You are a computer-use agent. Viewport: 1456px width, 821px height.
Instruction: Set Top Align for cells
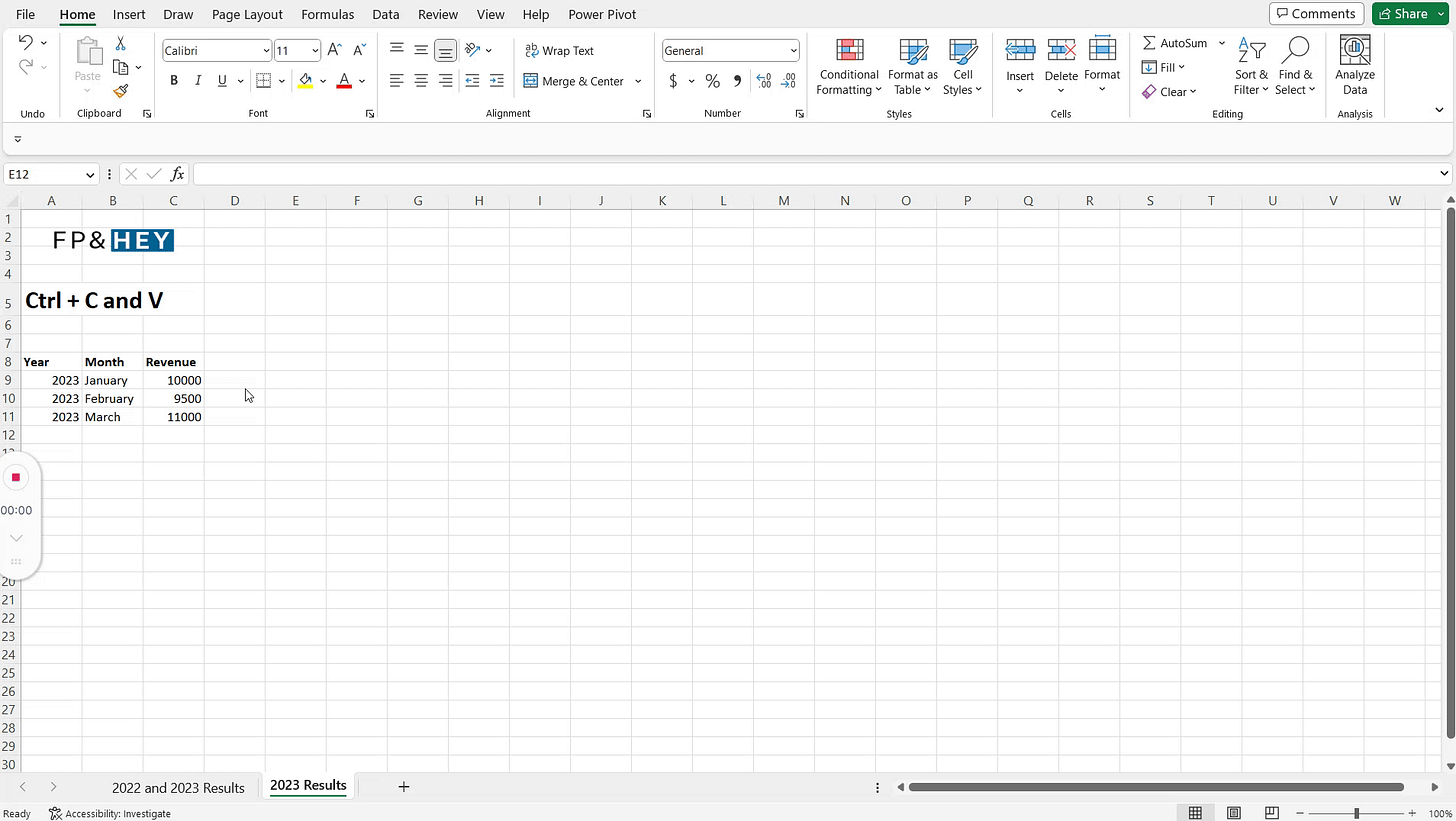coord(397,50)
